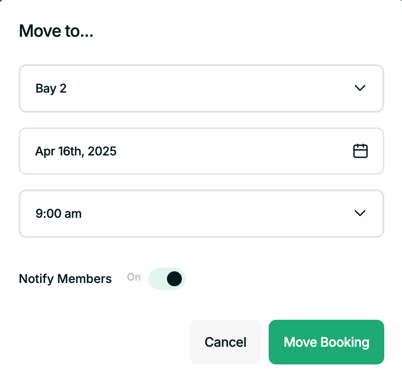Click the dark knob of the Notify switch
The width and height of the screenshot is (402, 377).
[174, 279]
